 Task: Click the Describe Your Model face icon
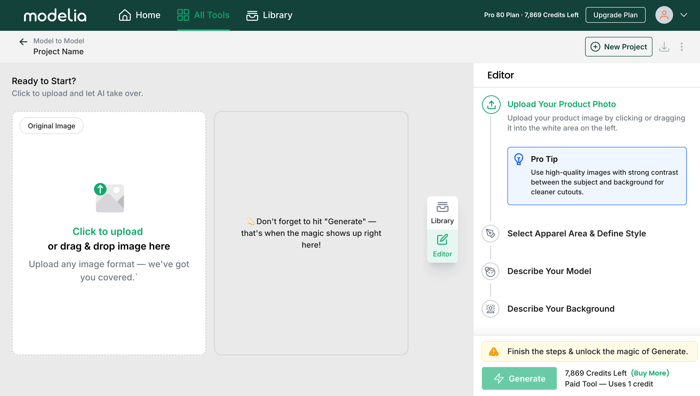coord(490,271)
